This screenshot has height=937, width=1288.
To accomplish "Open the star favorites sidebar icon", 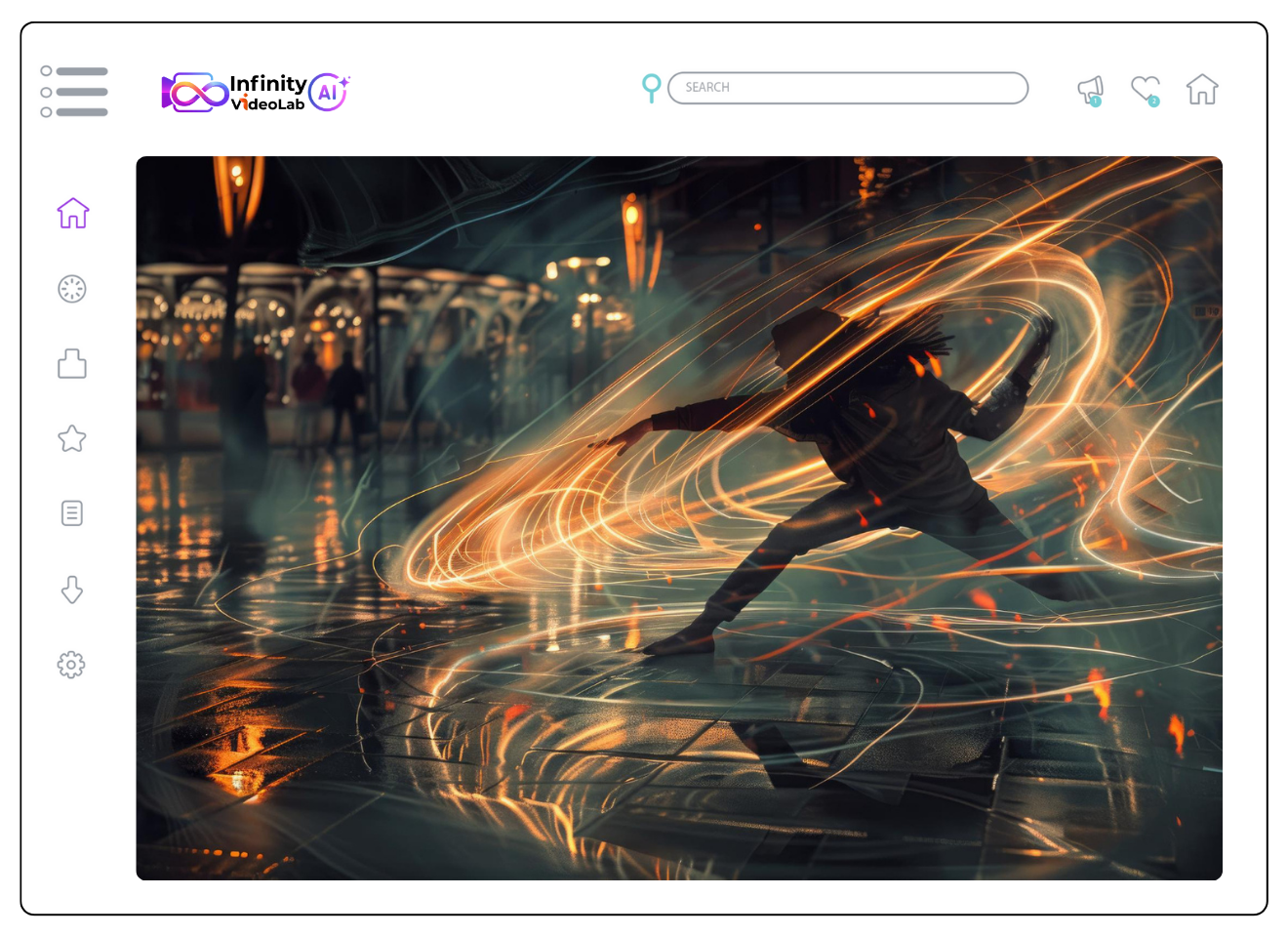I will coord(72,438).
